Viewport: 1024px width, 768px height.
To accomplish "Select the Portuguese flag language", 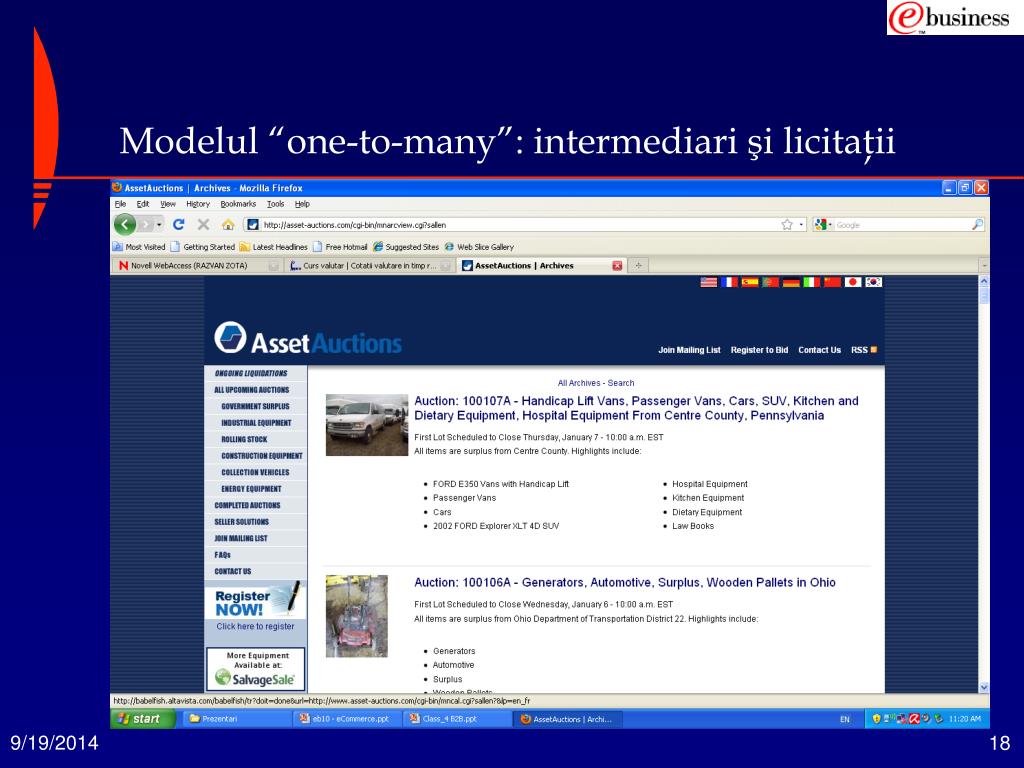I will (x=771, y=282).
